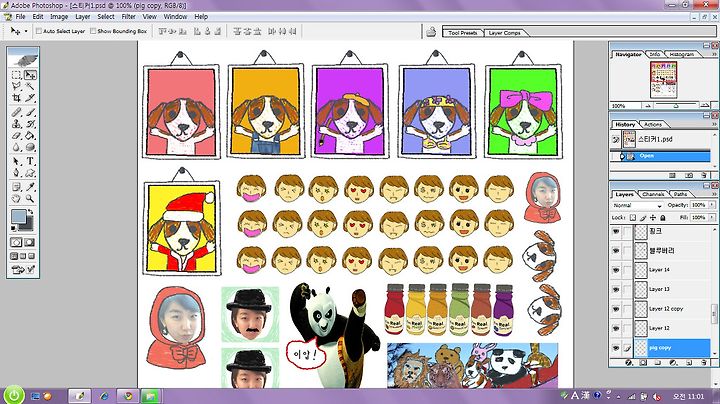Open the Layers panel flyout menu
The width and height of the screenshot is (720, 404).
coord(714,194)
